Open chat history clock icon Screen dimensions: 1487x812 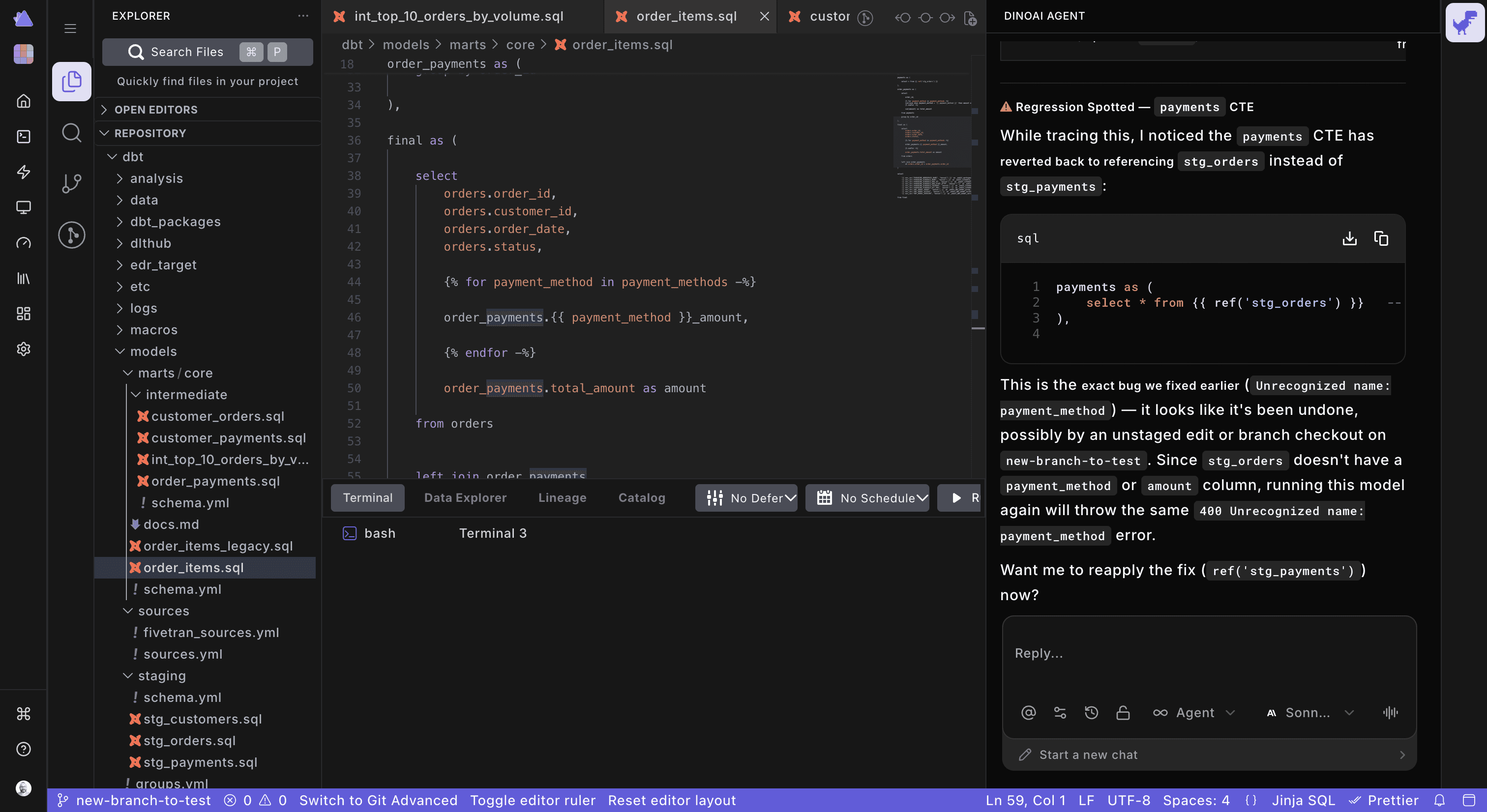pyautogui.click(x=1091, y=713)
